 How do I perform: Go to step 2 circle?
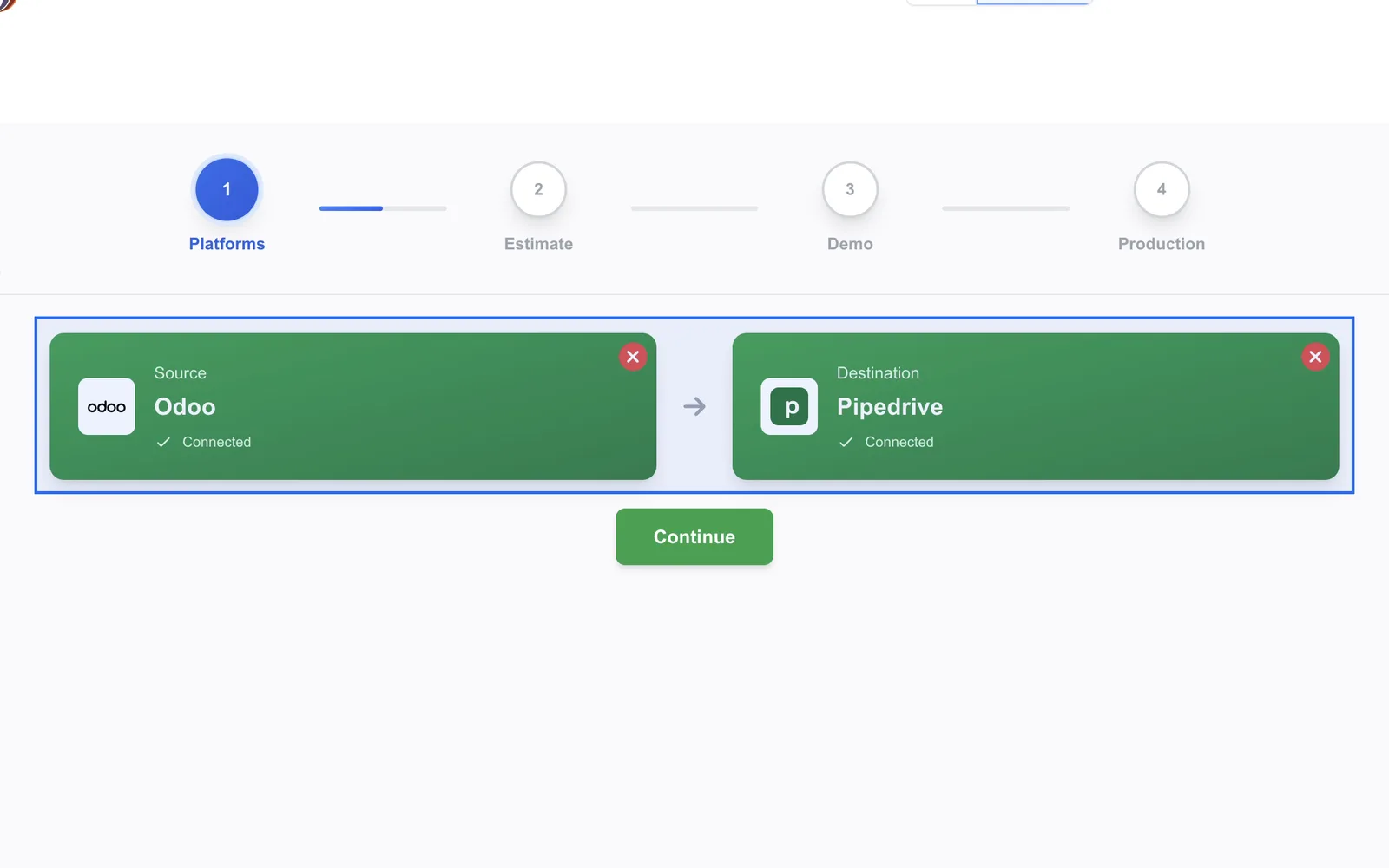coord(538,189)
